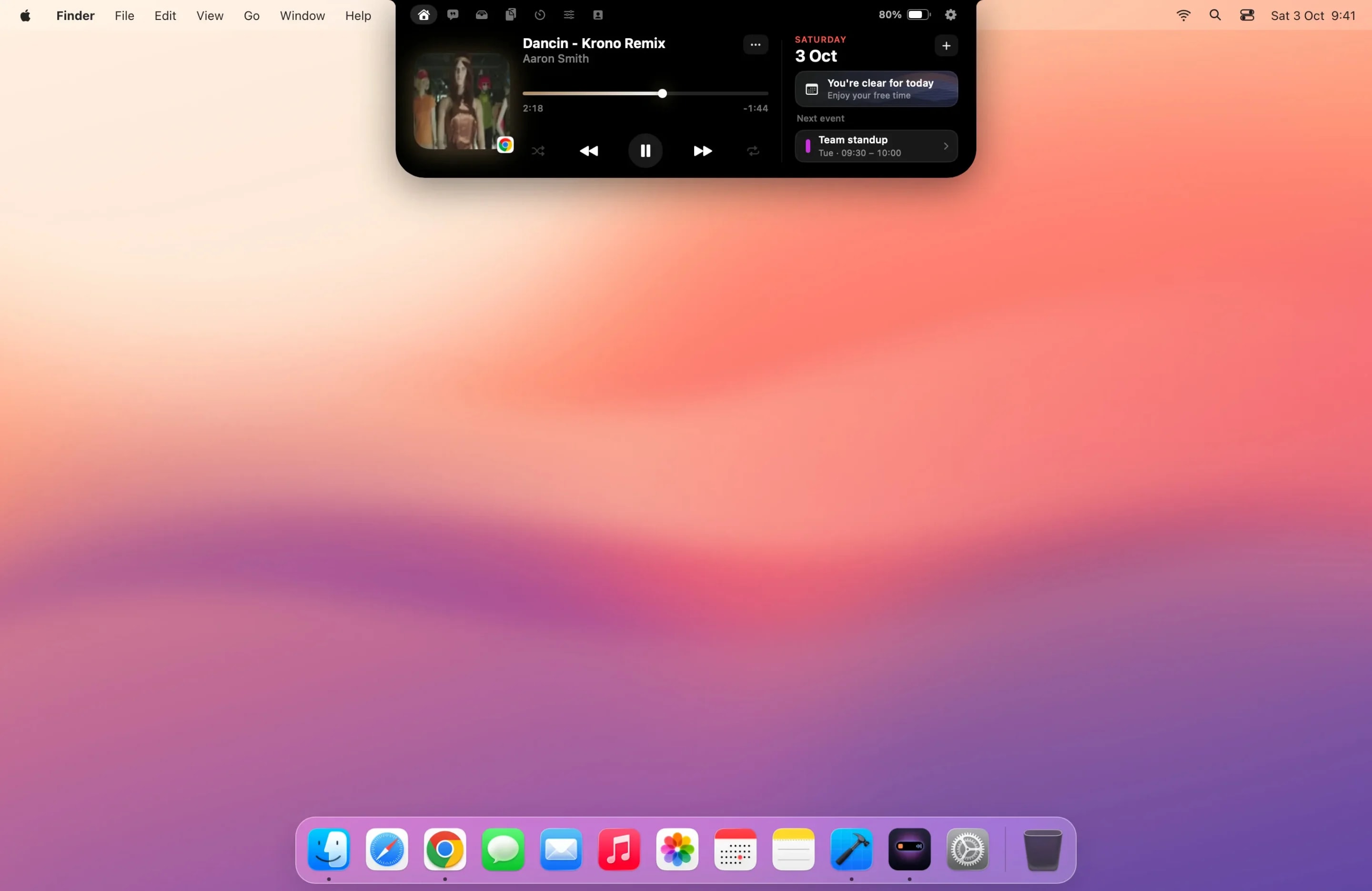Pause the playing track
Viewport: 1372px width, 891px height.
[645, 151]
